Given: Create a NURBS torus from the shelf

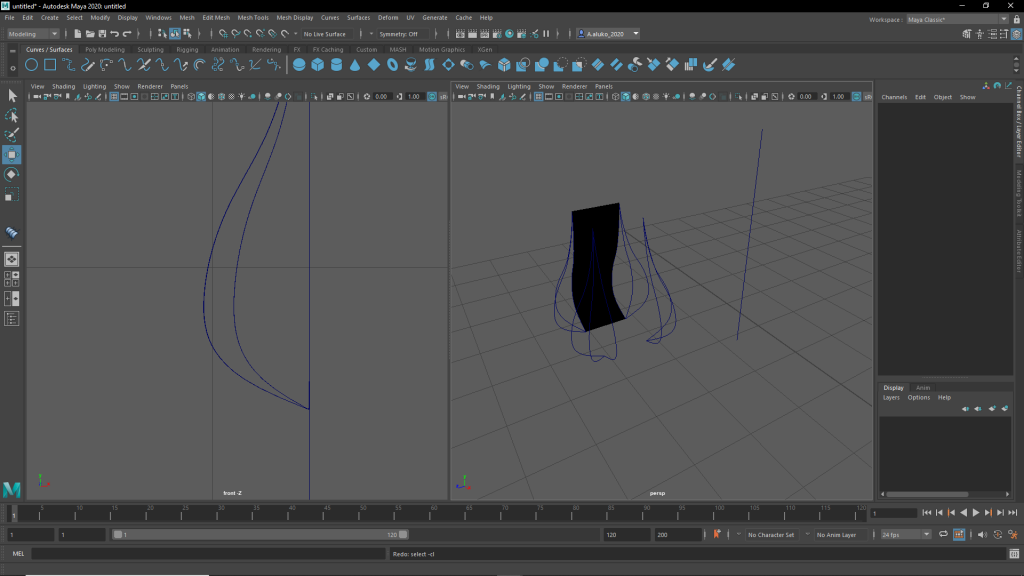Looking at the screenshot, I should click(392, 65).
